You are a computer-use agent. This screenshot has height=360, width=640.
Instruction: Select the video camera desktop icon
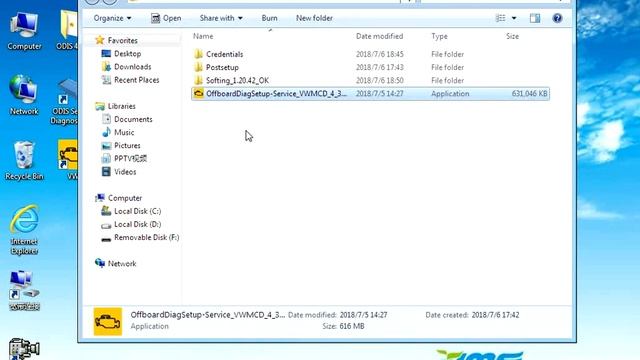click(24, 349)
